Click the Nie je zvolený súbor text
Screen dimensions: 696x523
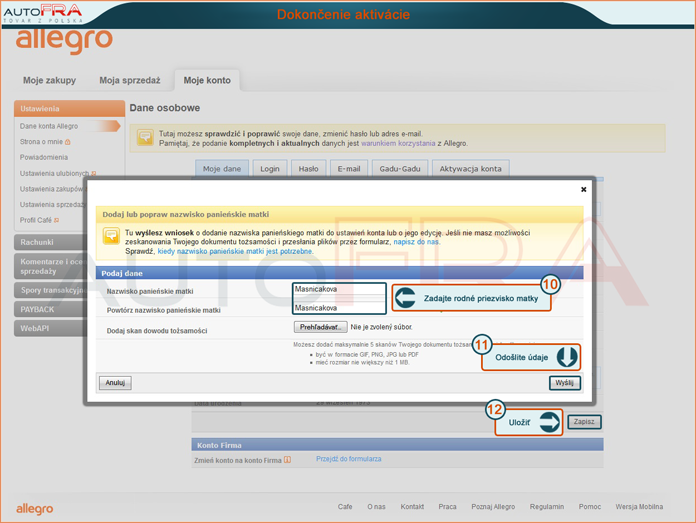tap(381, 327)
